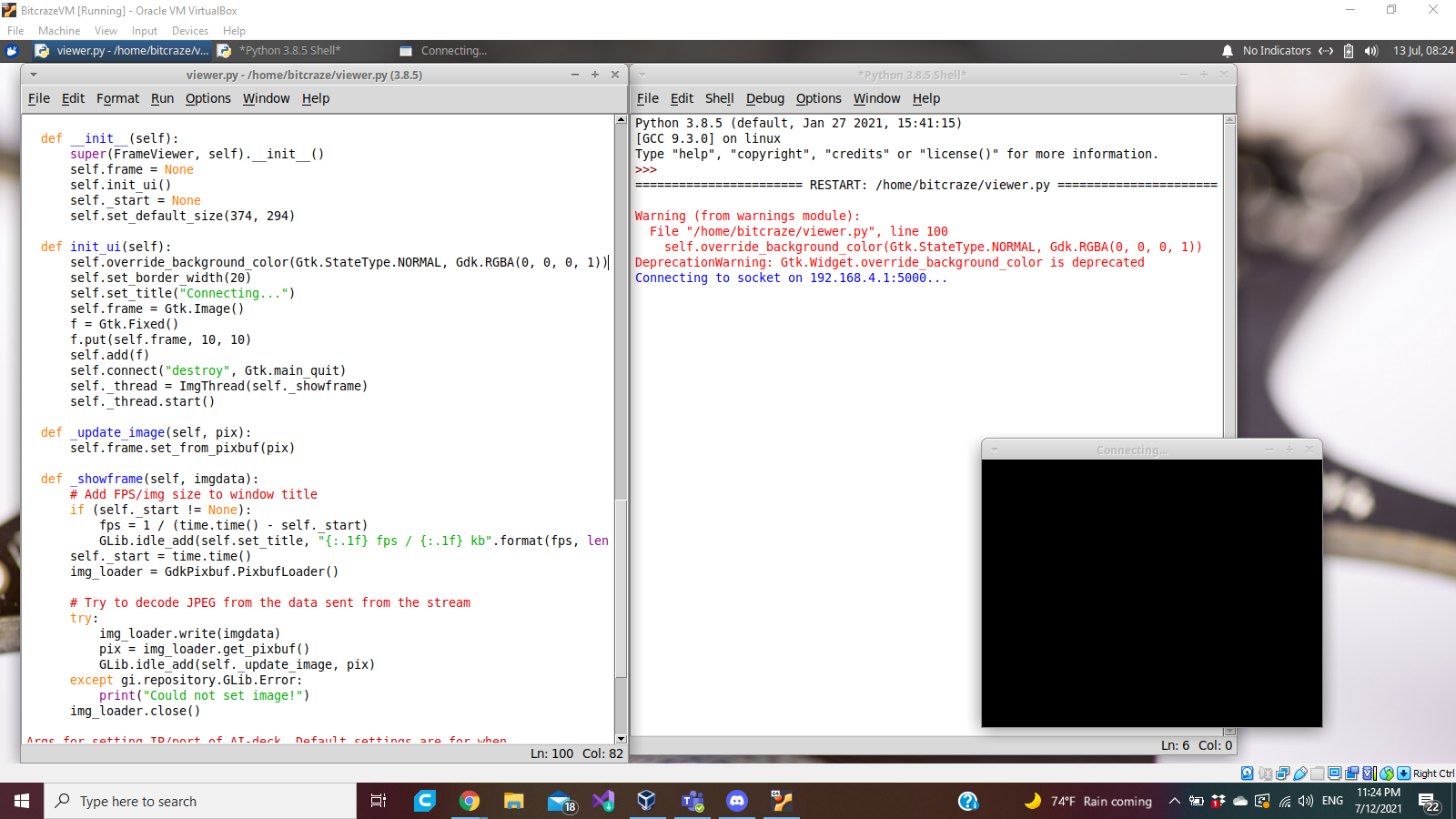Click the VirtualBox USB devices status icon
This screenshot has height=819, width=1456.
click(x=1300, y=773)
